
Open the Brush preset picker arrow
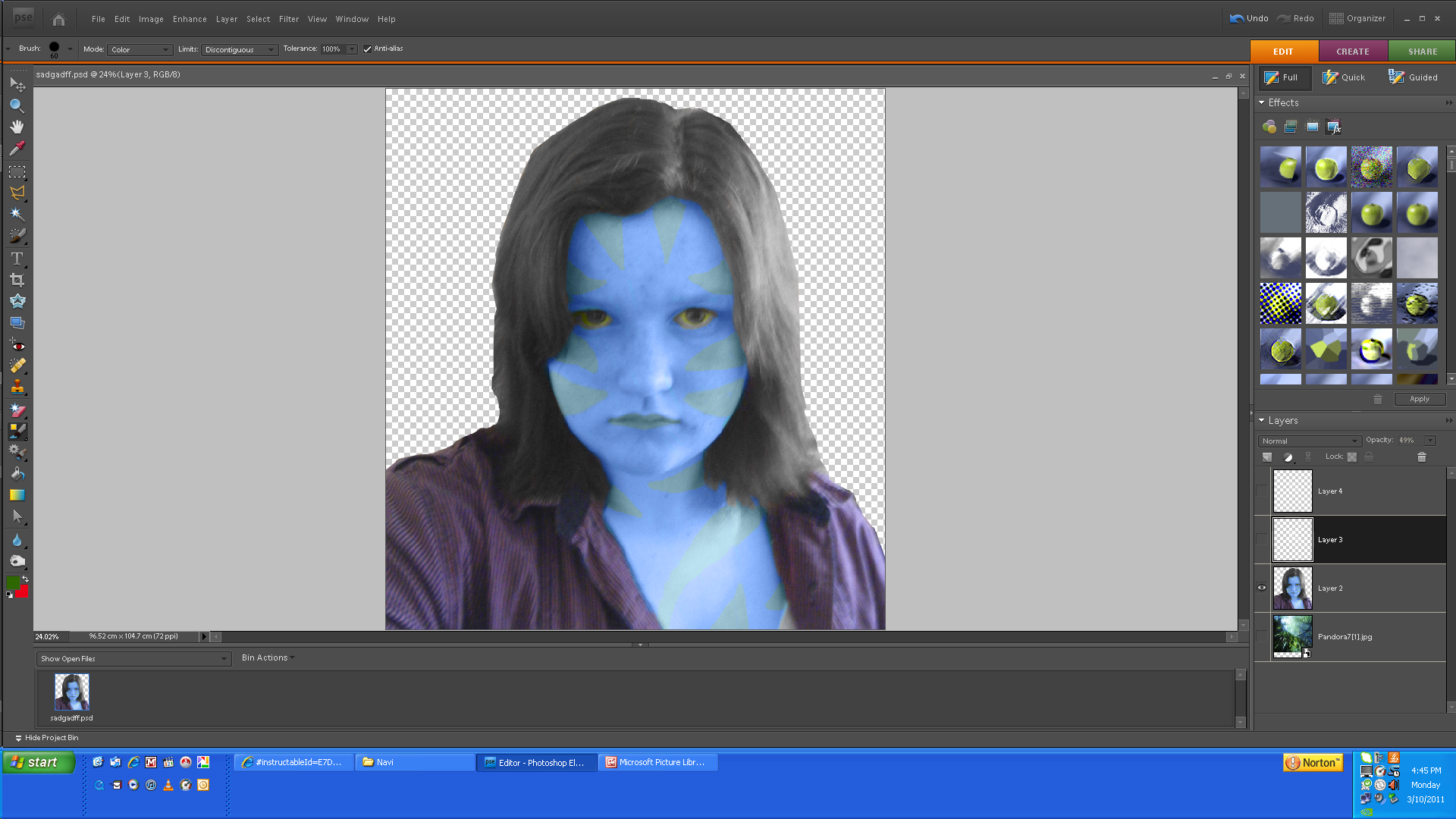pyautogui.click(x=70, y=49)
